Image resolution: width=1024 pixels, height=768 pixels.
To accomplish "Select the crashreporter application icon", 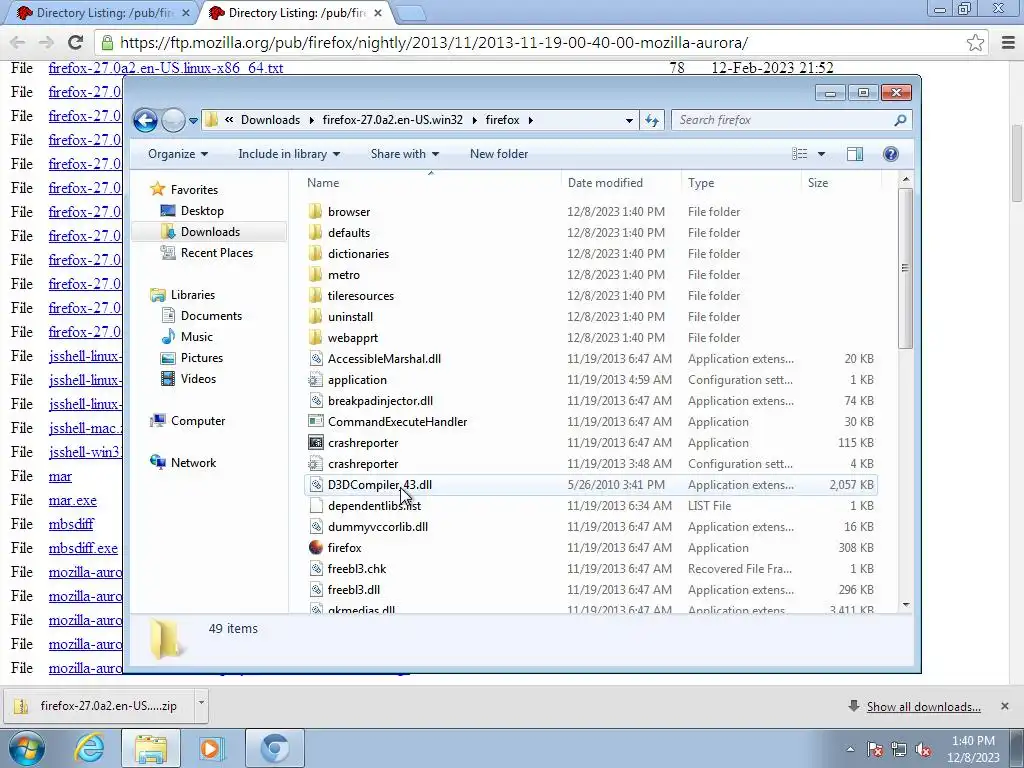I will pos(315,442).
